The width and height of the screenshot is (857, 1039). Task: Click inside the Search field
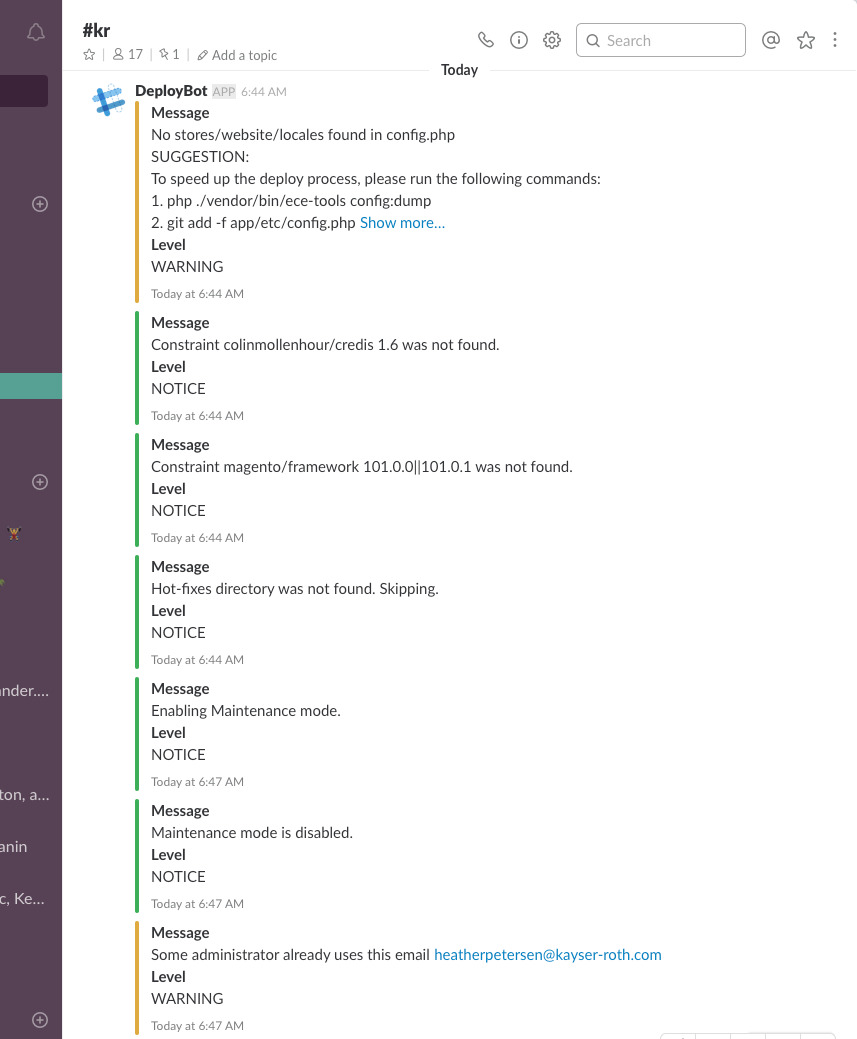pos(660,40)
